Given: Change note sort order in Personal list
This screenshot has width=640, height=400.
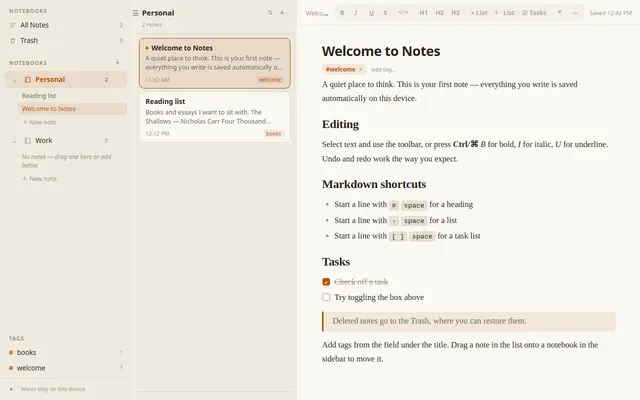Looking at the screenshot, I should (270, 13).
